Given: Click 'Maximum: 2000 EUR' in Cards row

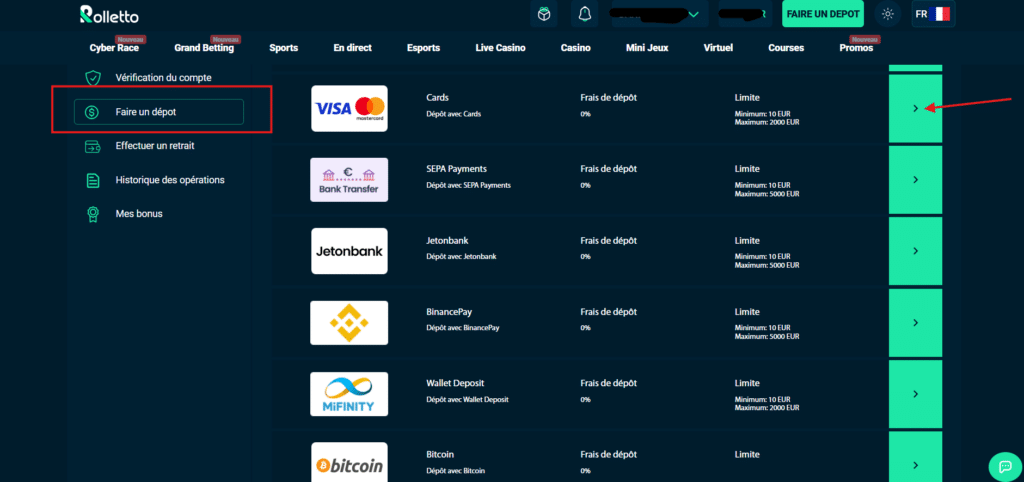Looking at the screenshot, I should click(767, 121).
